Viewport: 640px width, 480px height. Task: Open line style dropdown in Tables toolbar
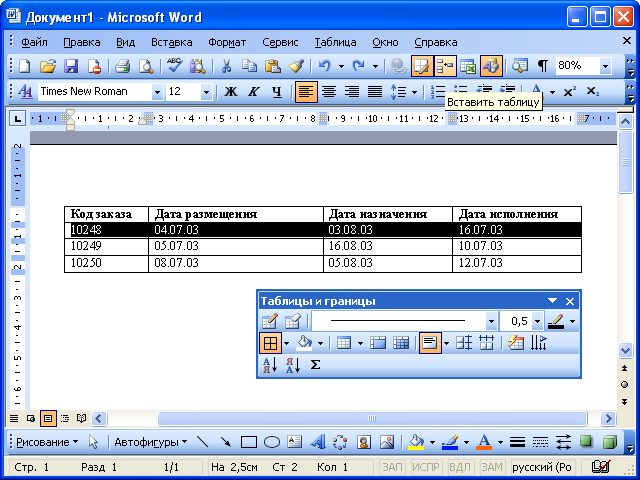[x=491, y=322]
